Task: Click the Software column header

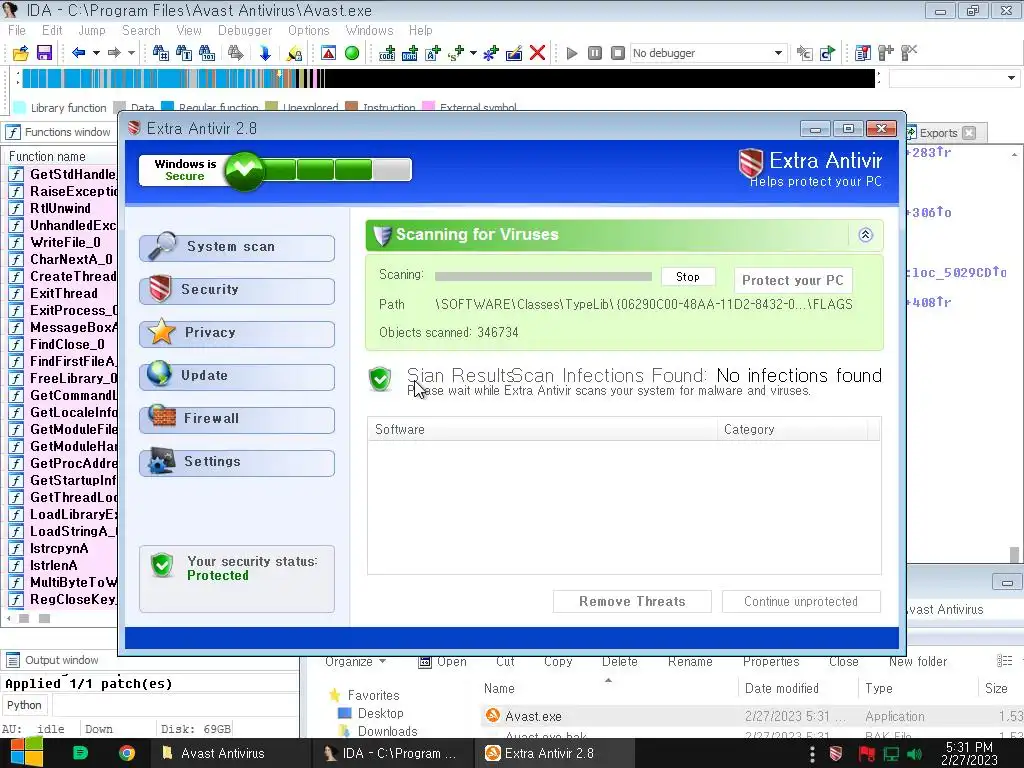Action: pyautogui.click(x=542, y=429)
